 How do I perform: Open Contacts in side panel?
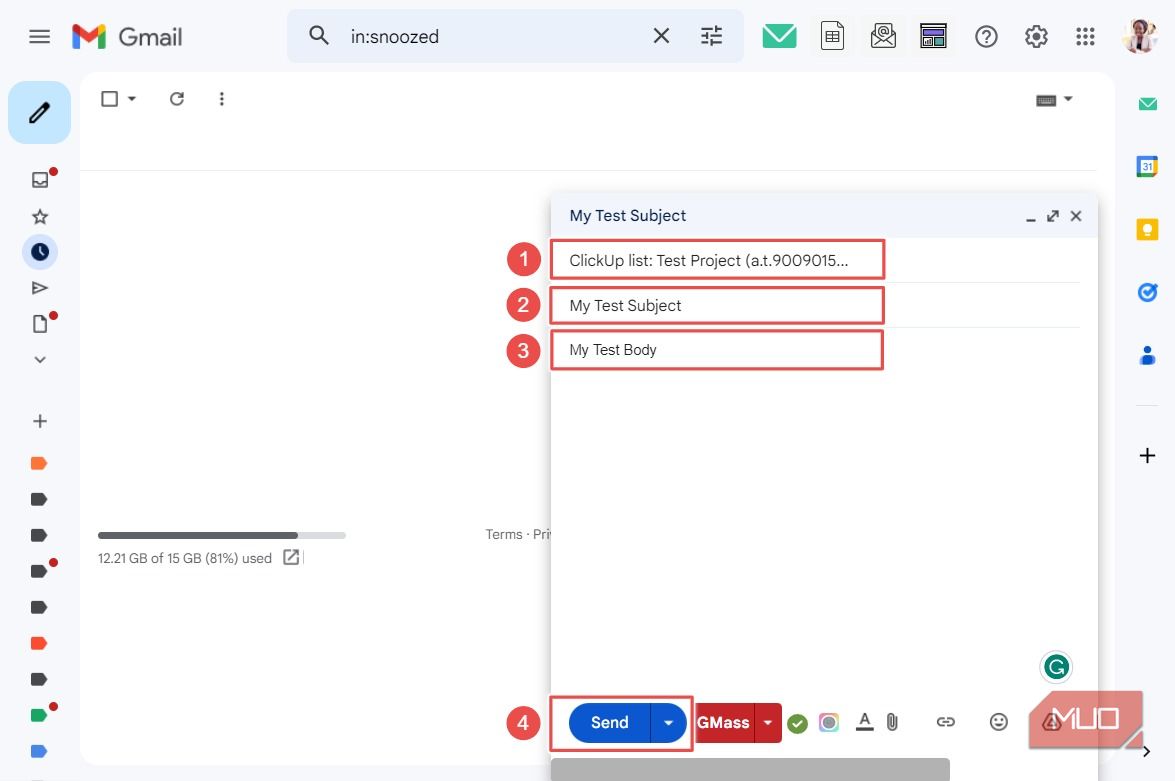pyautogui.click(x=1147, y=355)
